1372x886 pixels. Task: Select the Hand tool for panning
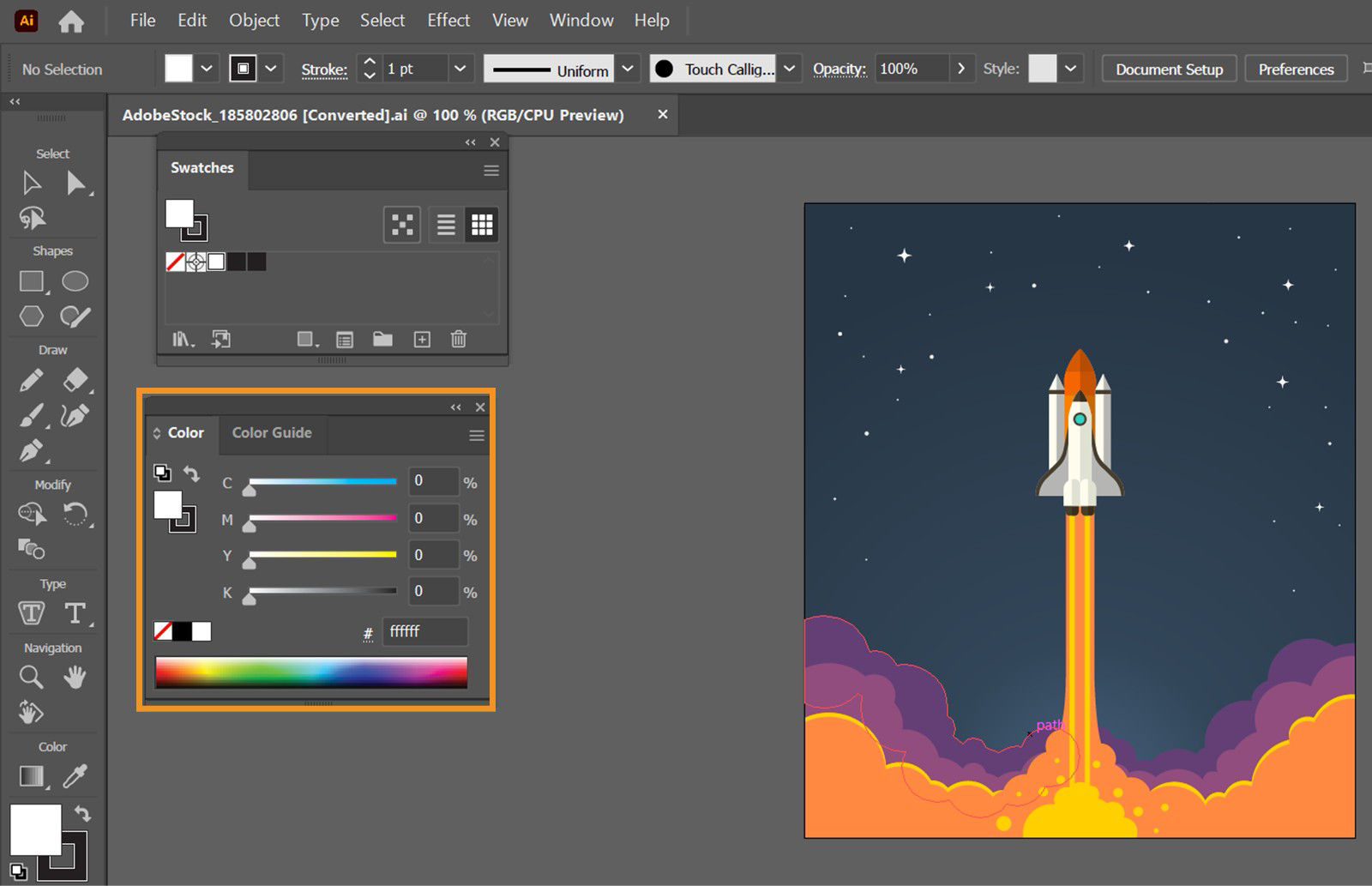(75, 677)
